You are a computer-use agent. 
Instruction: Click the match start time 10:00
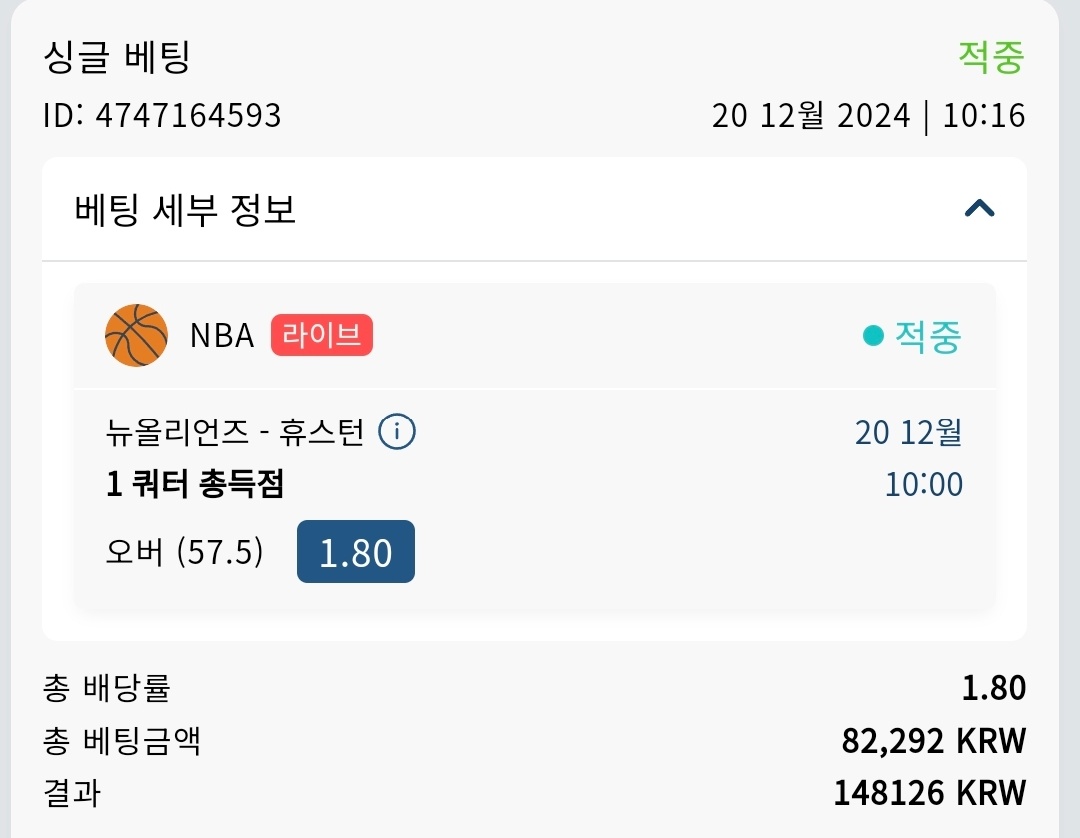[923, 485]
